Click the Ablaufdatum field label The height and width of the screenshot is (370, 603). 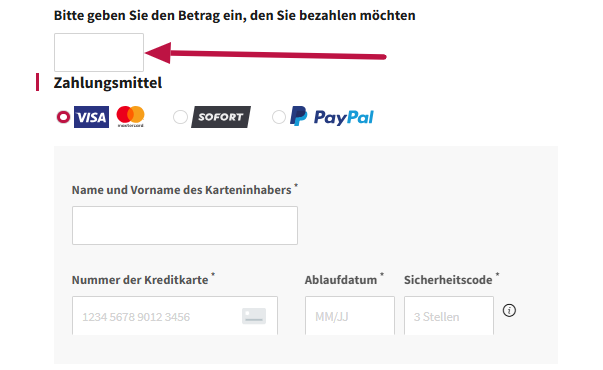pyautogui.click(x=341, y=280)
